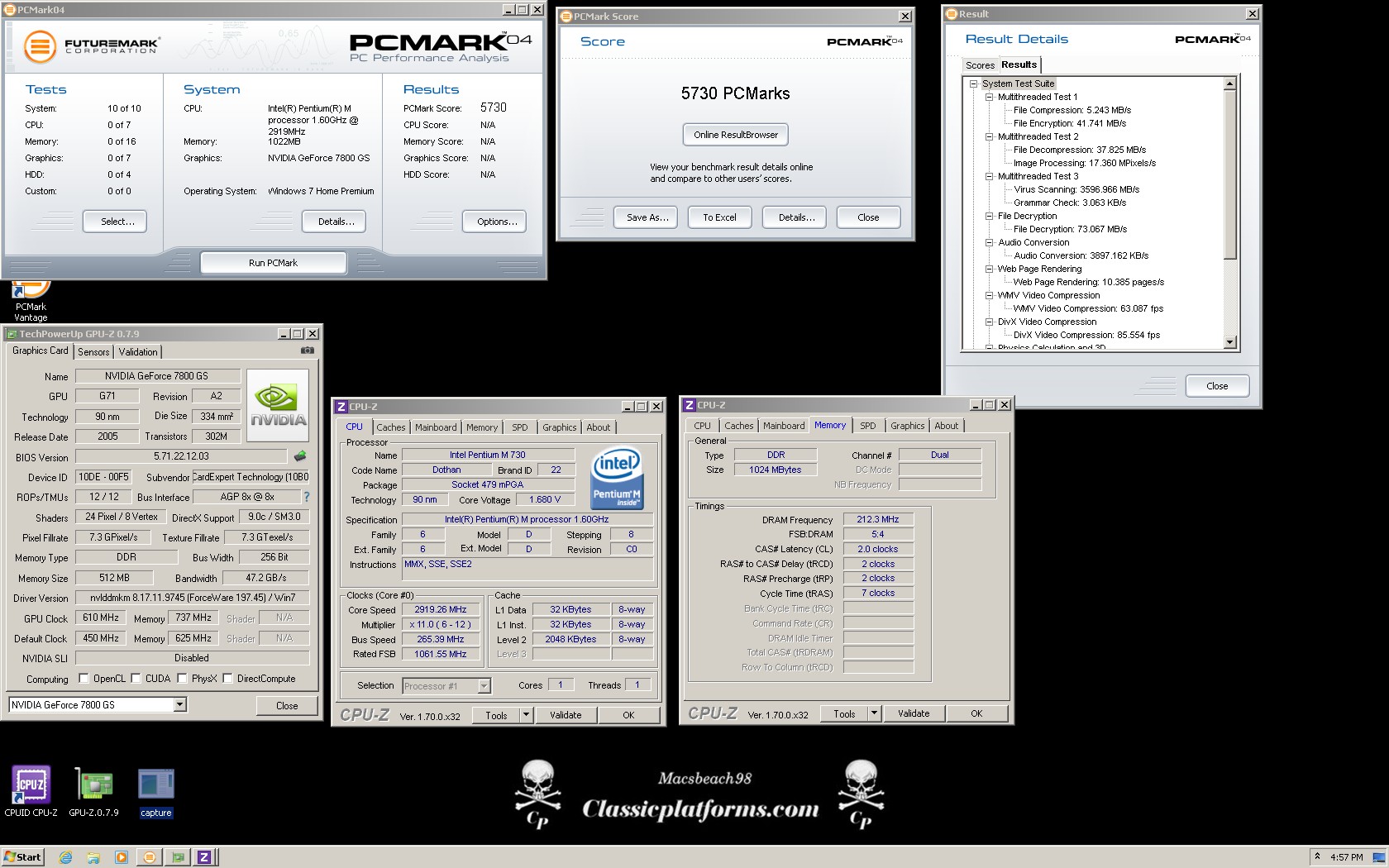Open the PCMark Vantage desktop shortcut

point(31,301)
